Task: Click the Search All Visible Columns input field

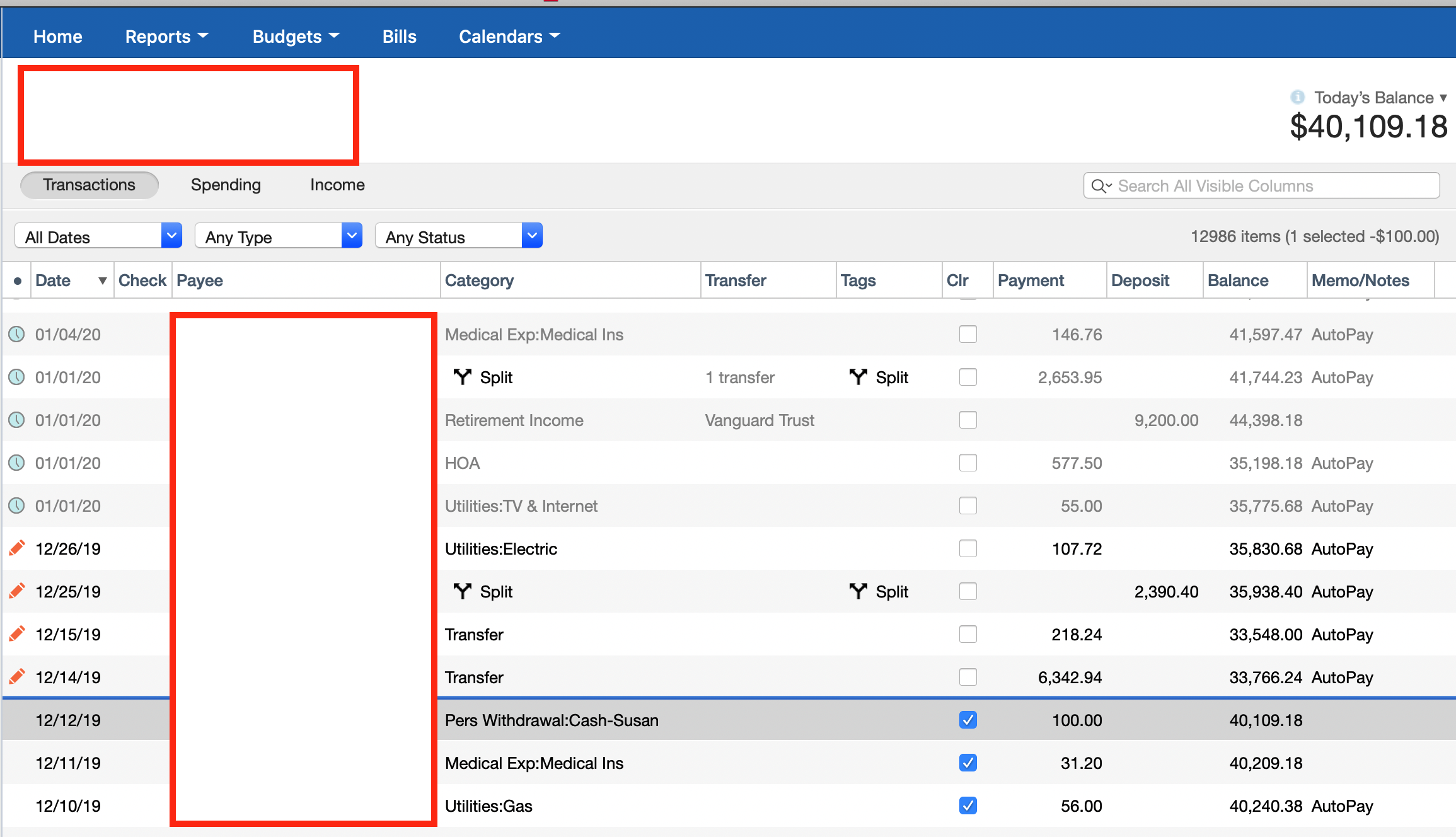Action: 1262,186
